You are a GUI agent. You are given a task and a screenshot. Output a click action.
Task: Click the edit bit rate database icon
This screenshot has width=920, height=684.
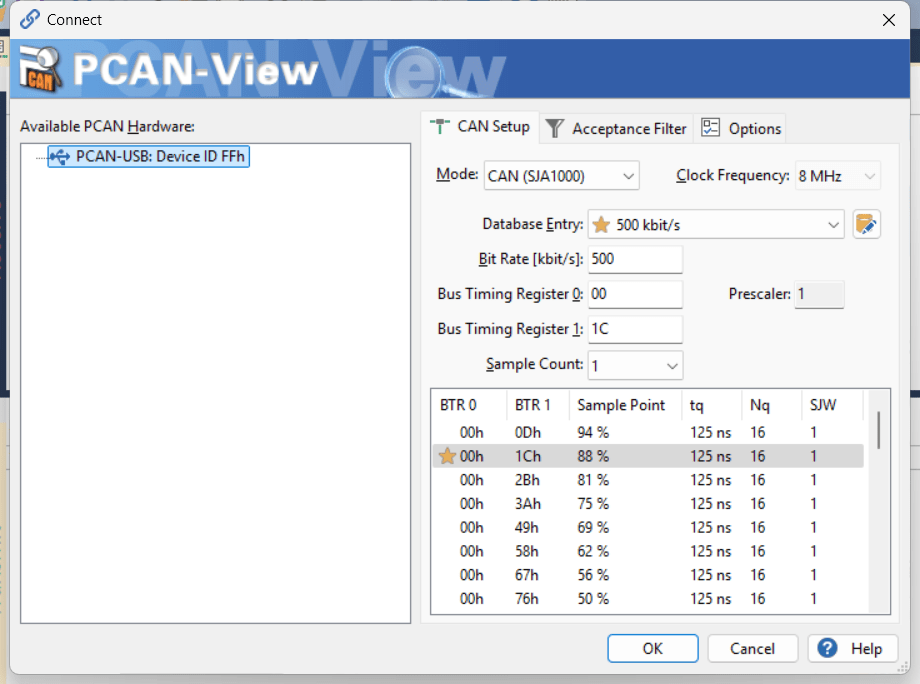coord(866,224)
